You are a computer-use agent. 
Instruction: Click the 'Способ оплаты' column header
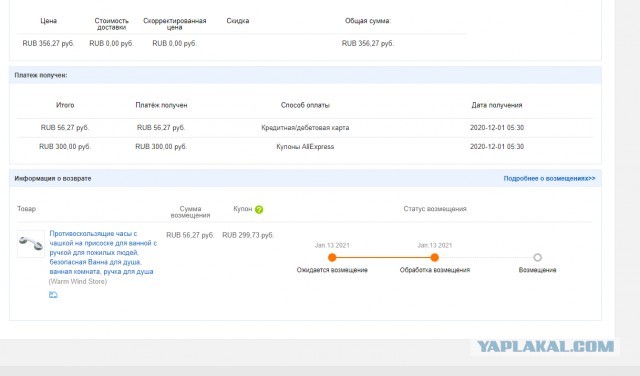[305, 105]
